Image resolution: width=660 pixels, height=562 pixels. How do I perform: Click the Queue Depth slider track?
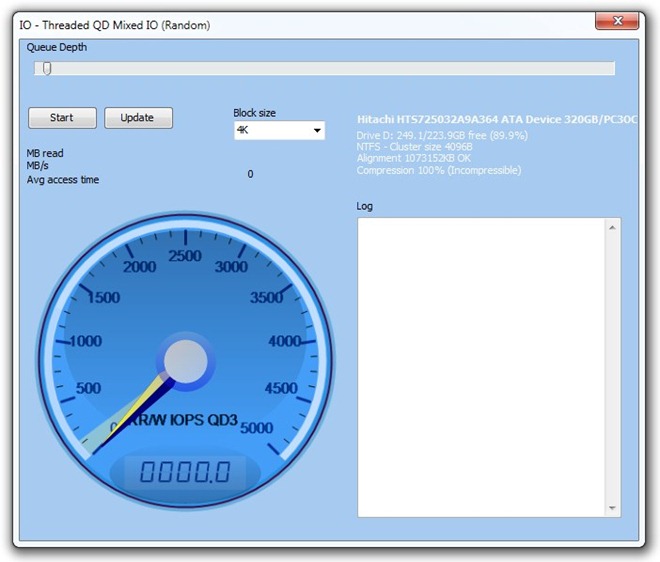coord(324,68)
